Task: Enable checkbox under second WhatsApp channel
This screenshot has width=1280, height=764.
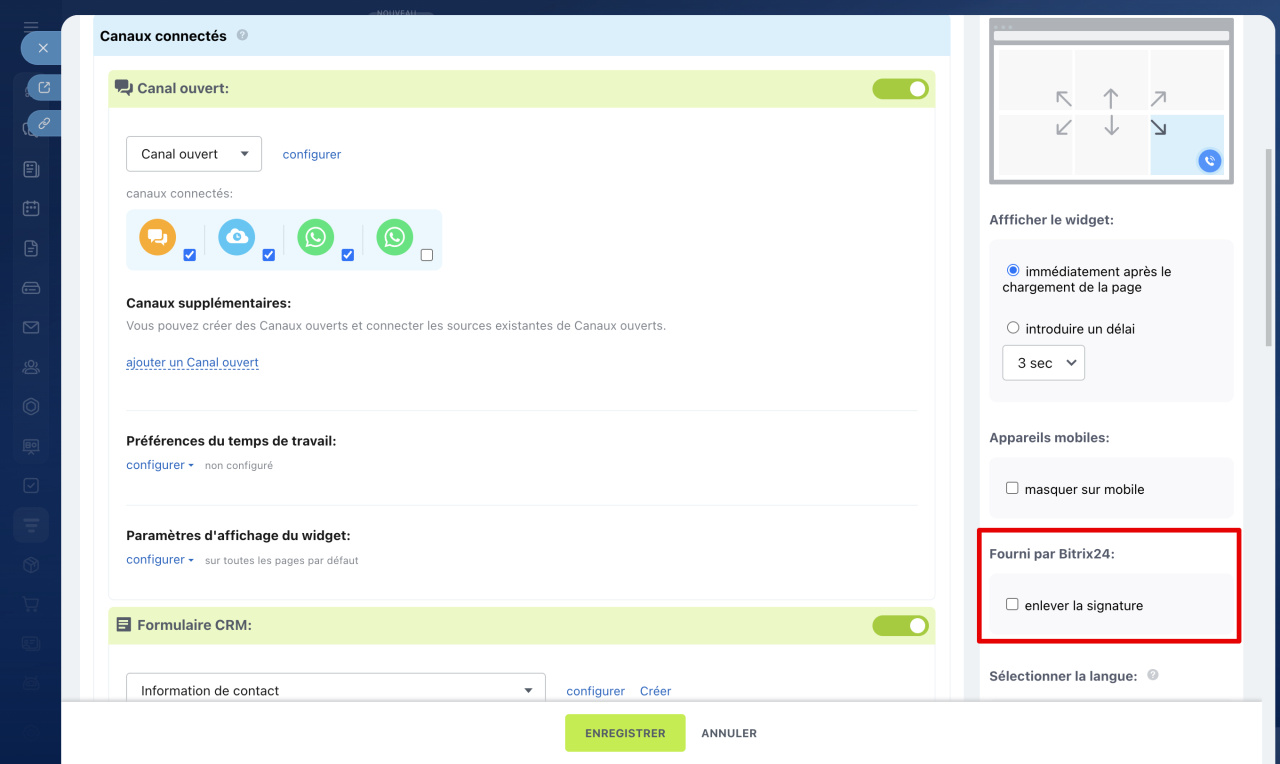Action: pyautogui.click(x=427, y=255)
